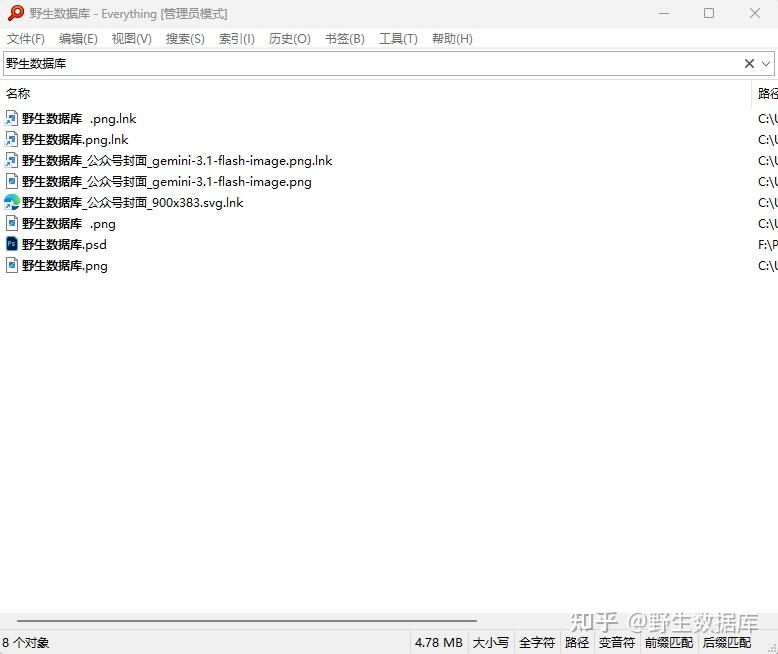778x654 pixels.
Task: Click icon of gemini-3.1-flash-image.png.lnk shortcut
Action: 11,160
